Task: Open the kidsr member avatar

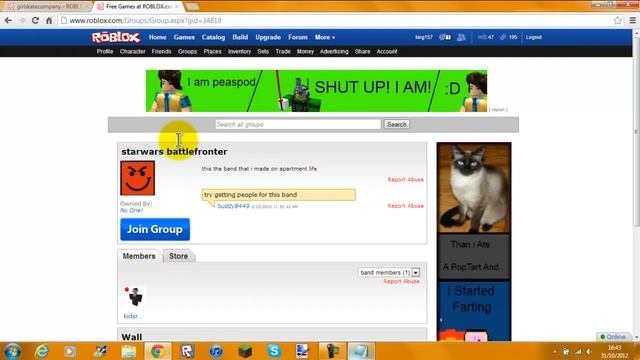Action: click(134, 297)
